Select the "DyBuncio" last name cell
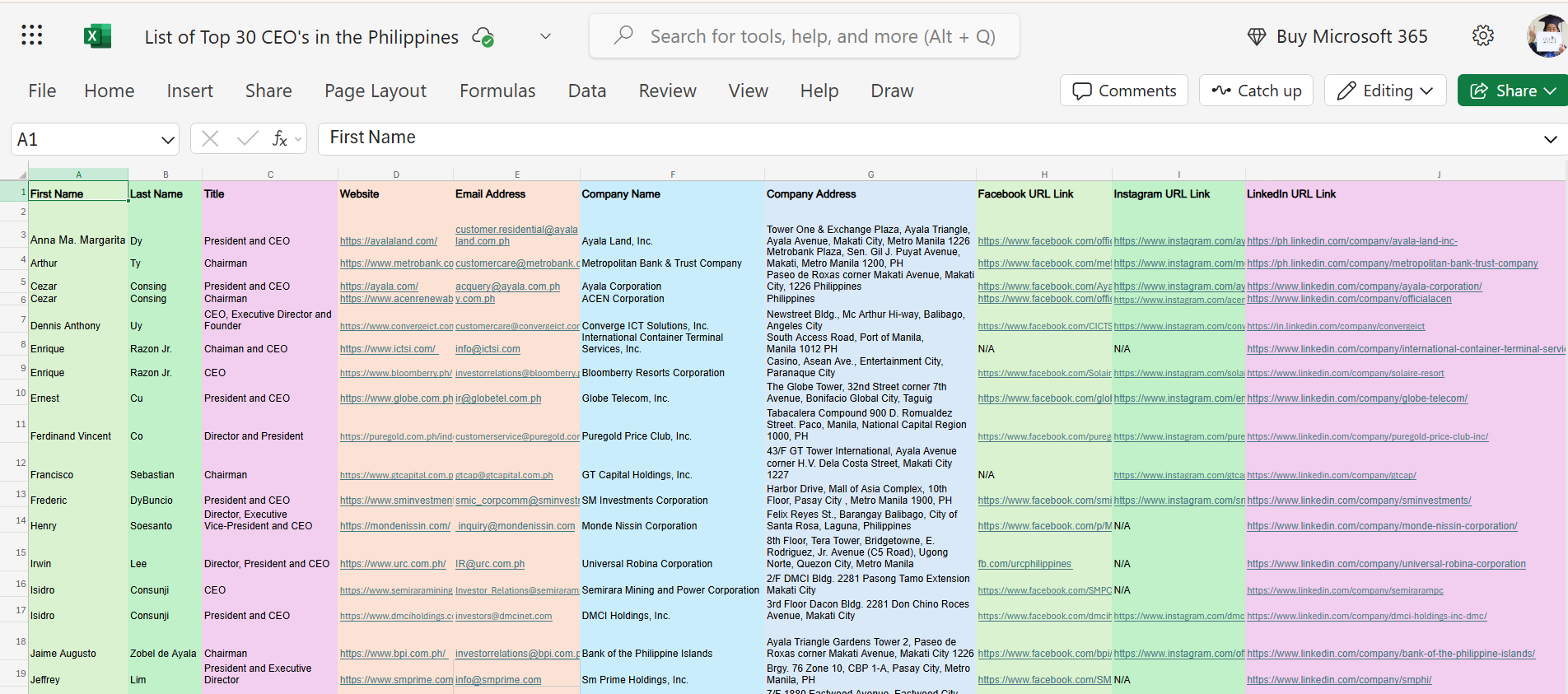 pyautogui.click(x=165, y=495)
